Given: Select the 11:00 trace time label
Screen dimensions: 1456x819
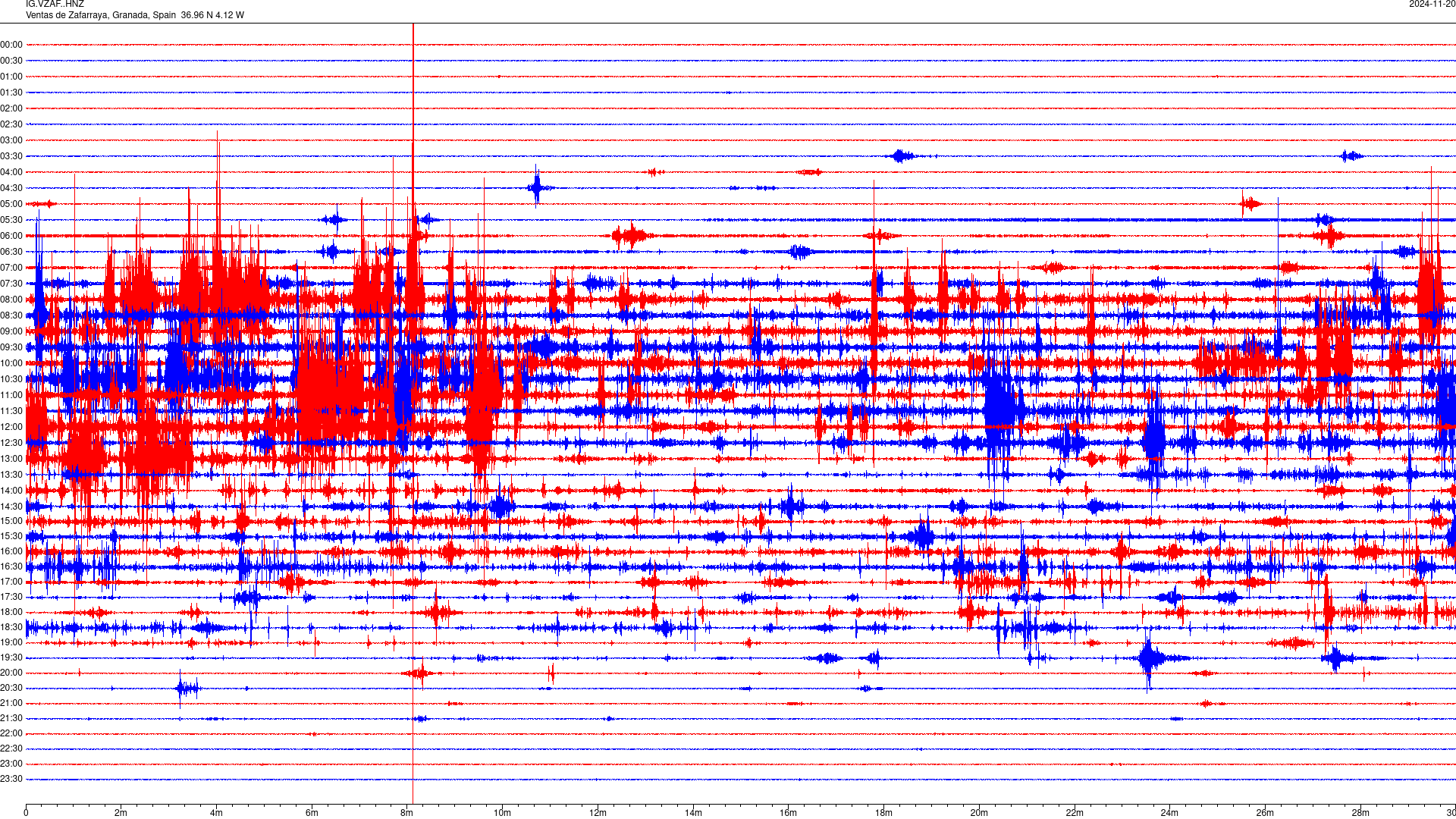Looking at the screenshot, I should pyautogui.click(x=11, y=395).
